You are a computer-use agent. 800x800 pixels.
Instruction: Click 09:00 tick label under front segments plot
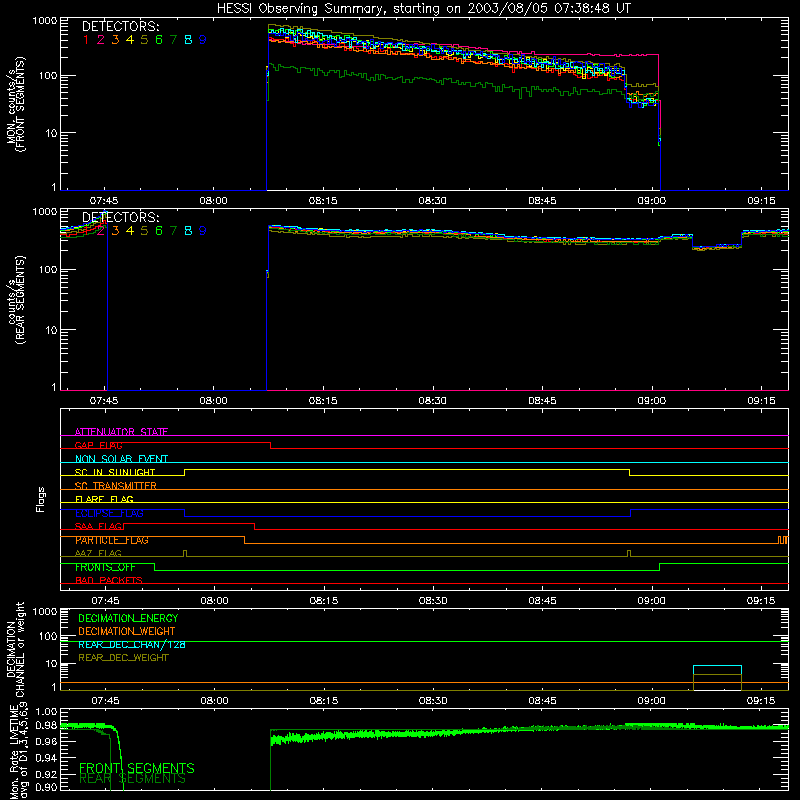[652, 201]
